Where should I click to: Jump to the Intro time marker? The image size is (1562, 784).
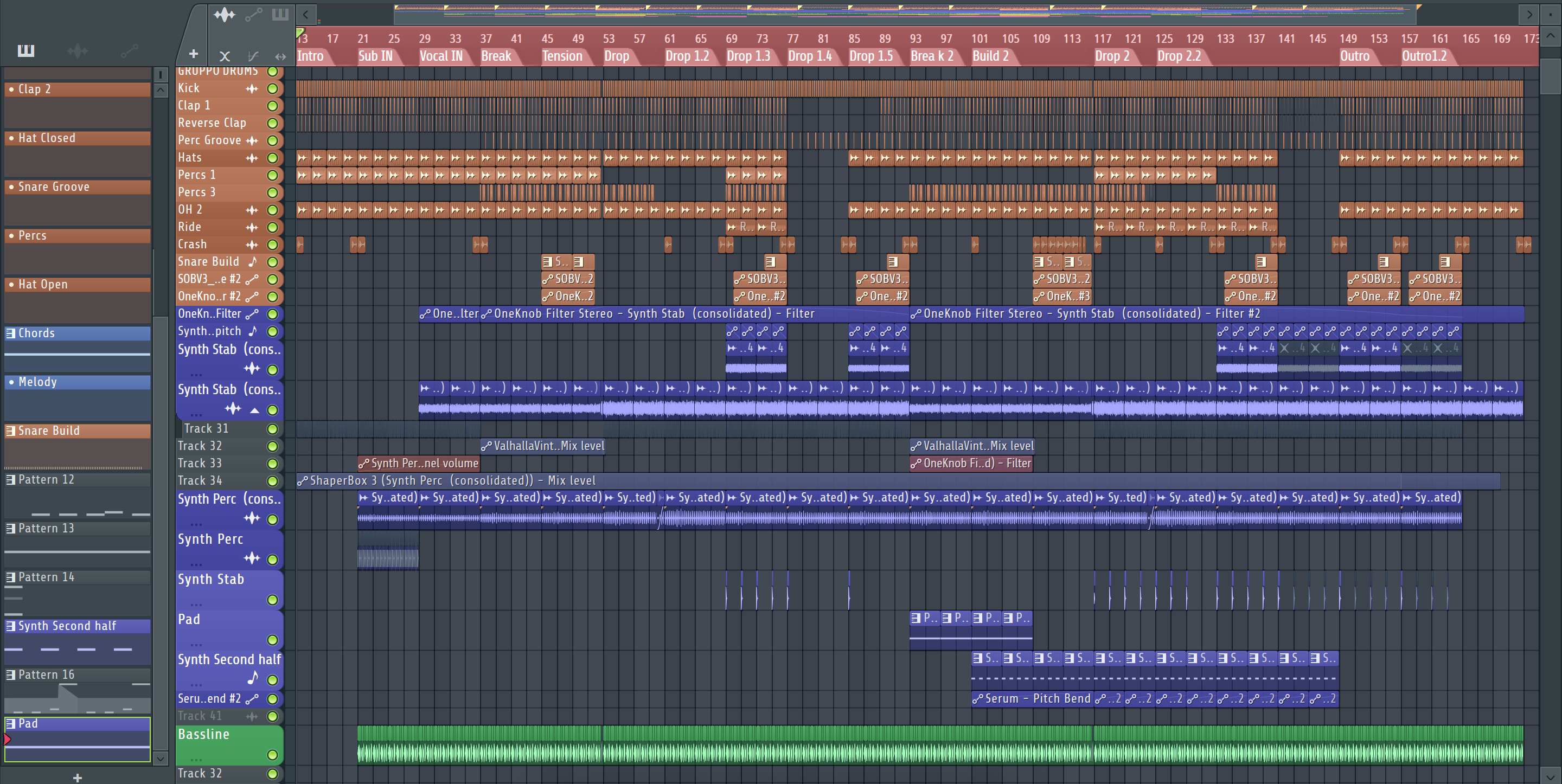[310, 56]
